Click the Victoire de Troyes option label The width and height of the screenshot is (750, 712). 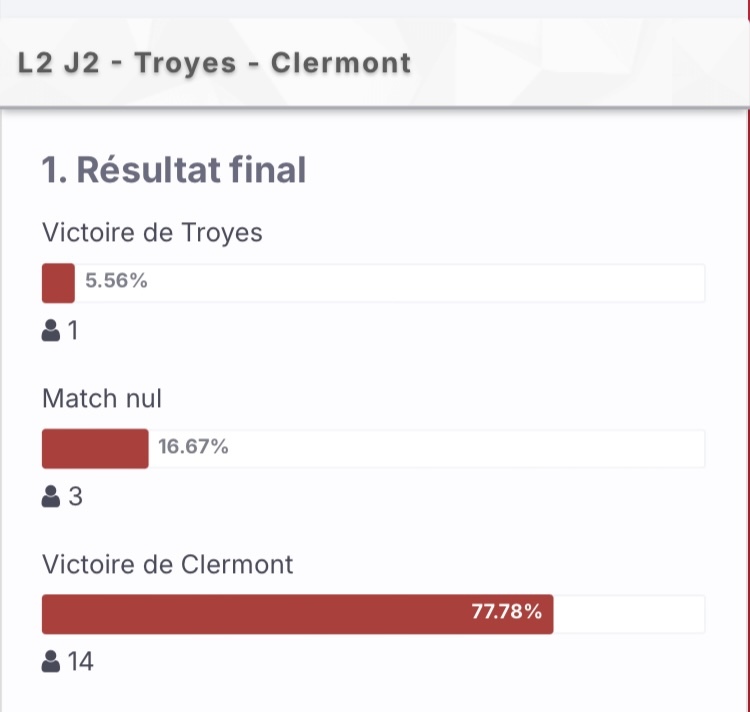pos(152,233)
